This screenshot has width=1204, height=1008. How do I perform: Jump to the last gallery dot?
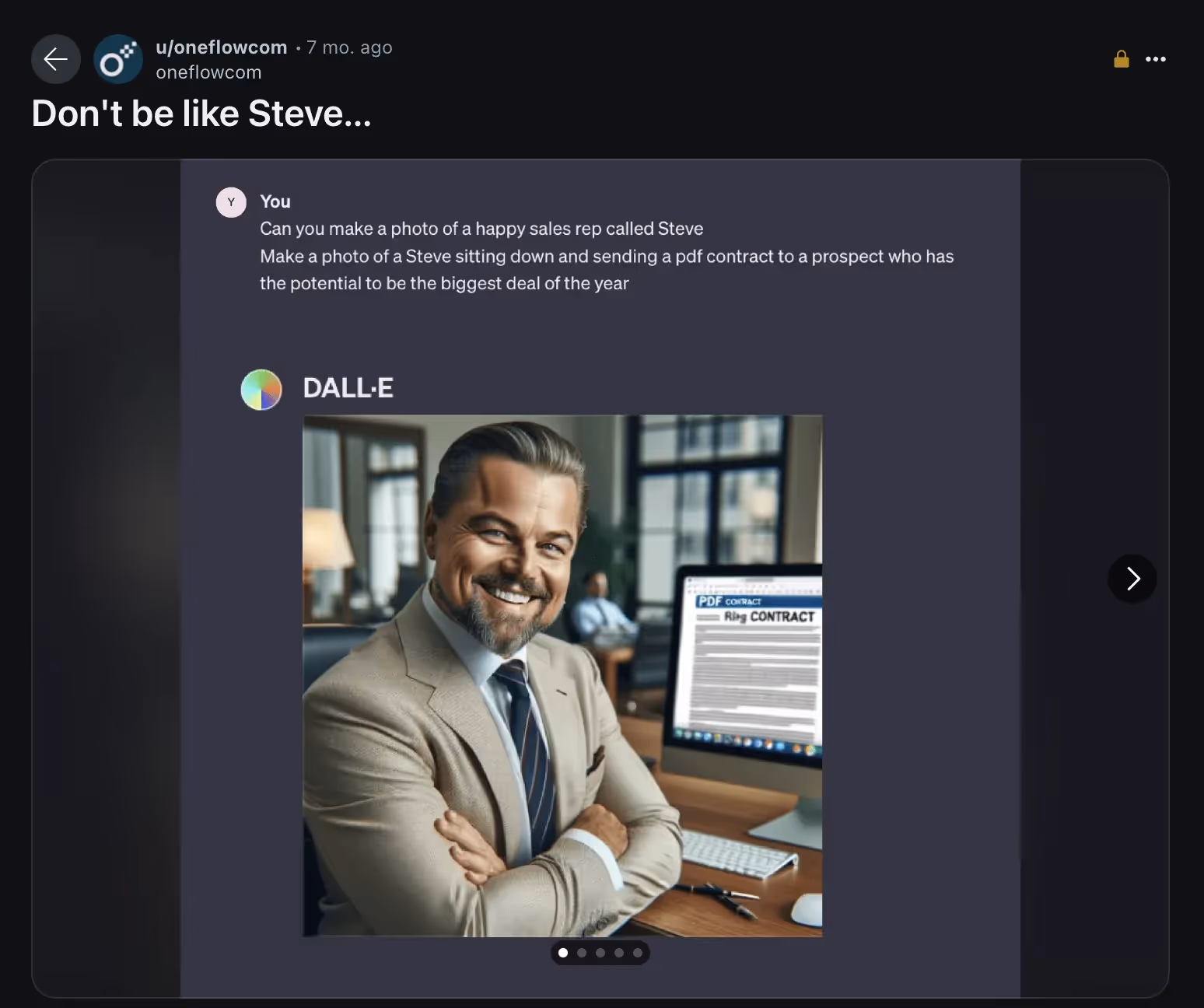click(x=638, y=953)
